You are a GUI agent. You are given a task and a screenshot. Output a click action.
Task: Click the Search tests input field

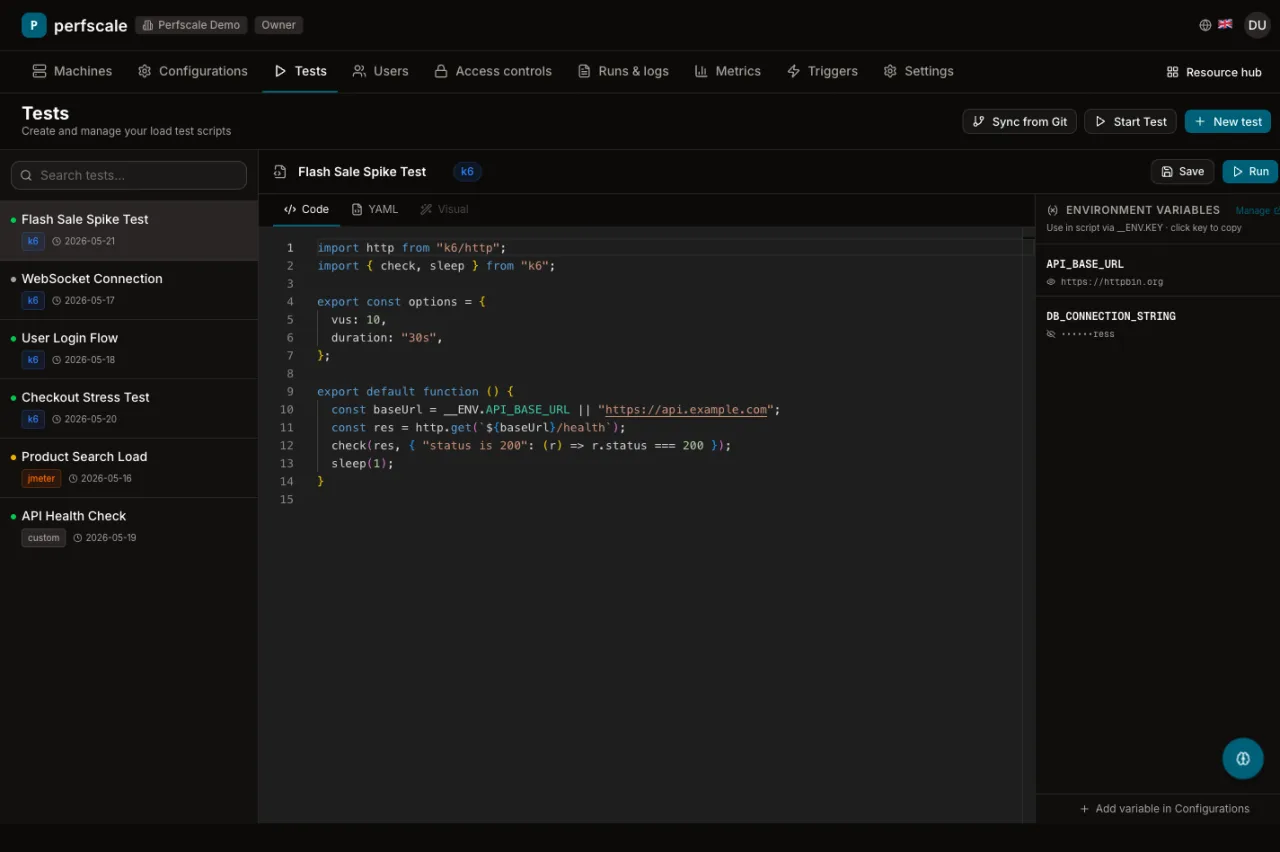tap(129, 175)
